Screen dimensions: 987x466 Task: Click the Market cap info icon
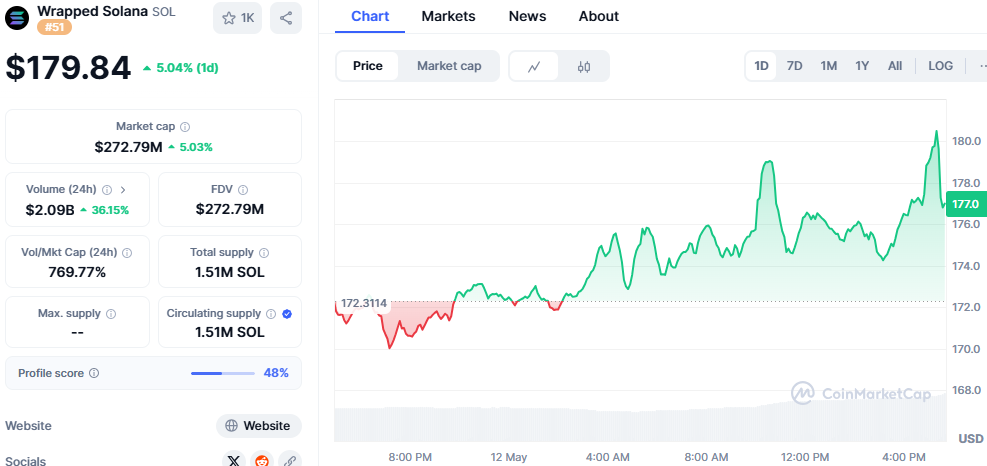(x=185, y=127)
